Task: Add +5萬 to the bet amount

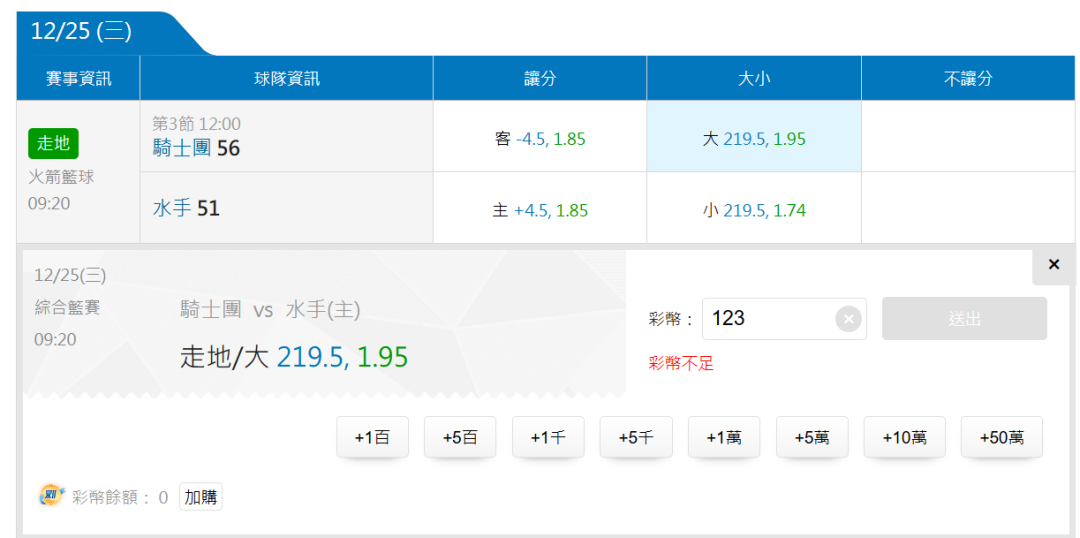Action: click(812, 437)
